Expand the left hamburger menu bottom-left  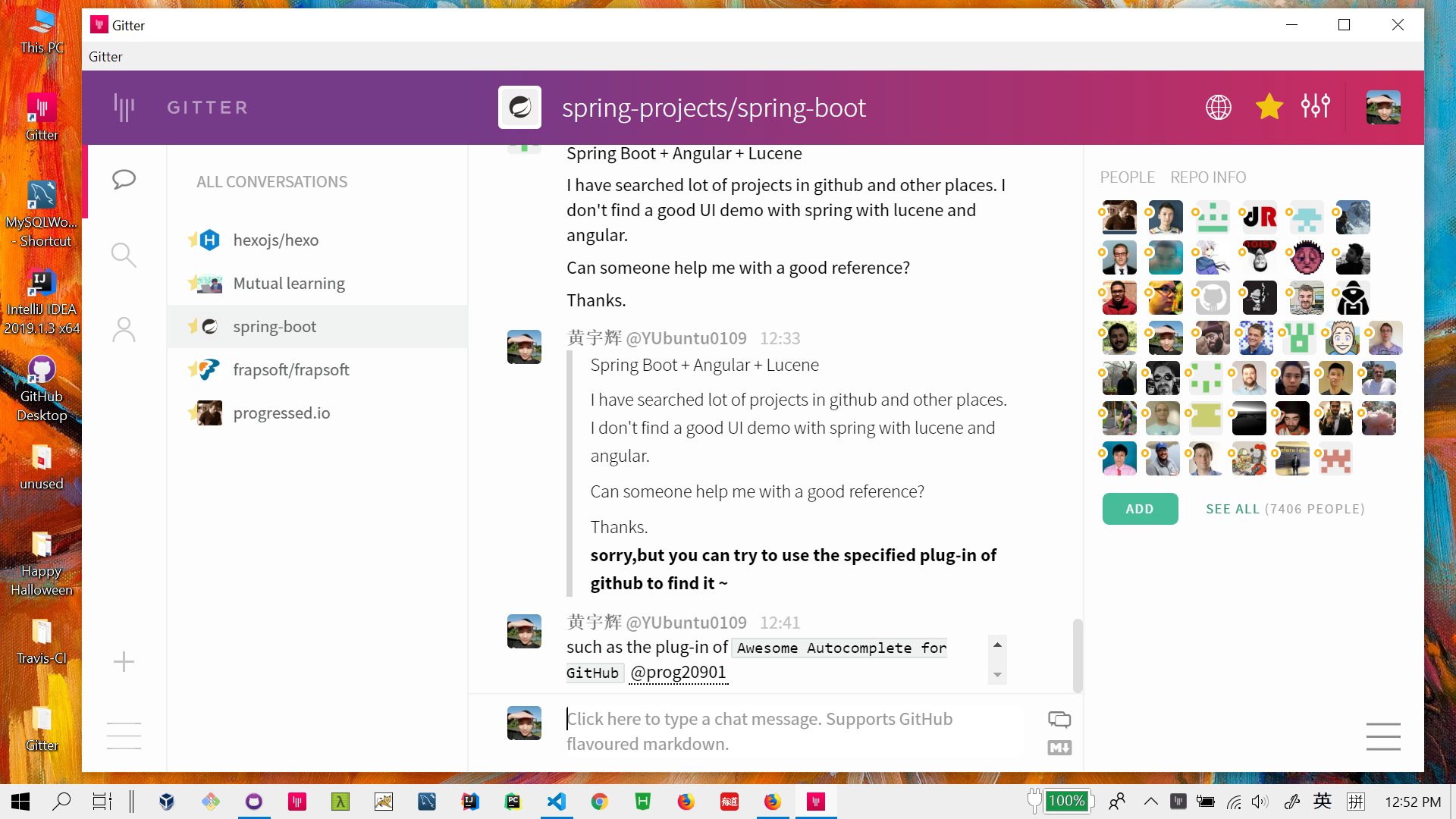pyautogui.click(x=124, y=736)
